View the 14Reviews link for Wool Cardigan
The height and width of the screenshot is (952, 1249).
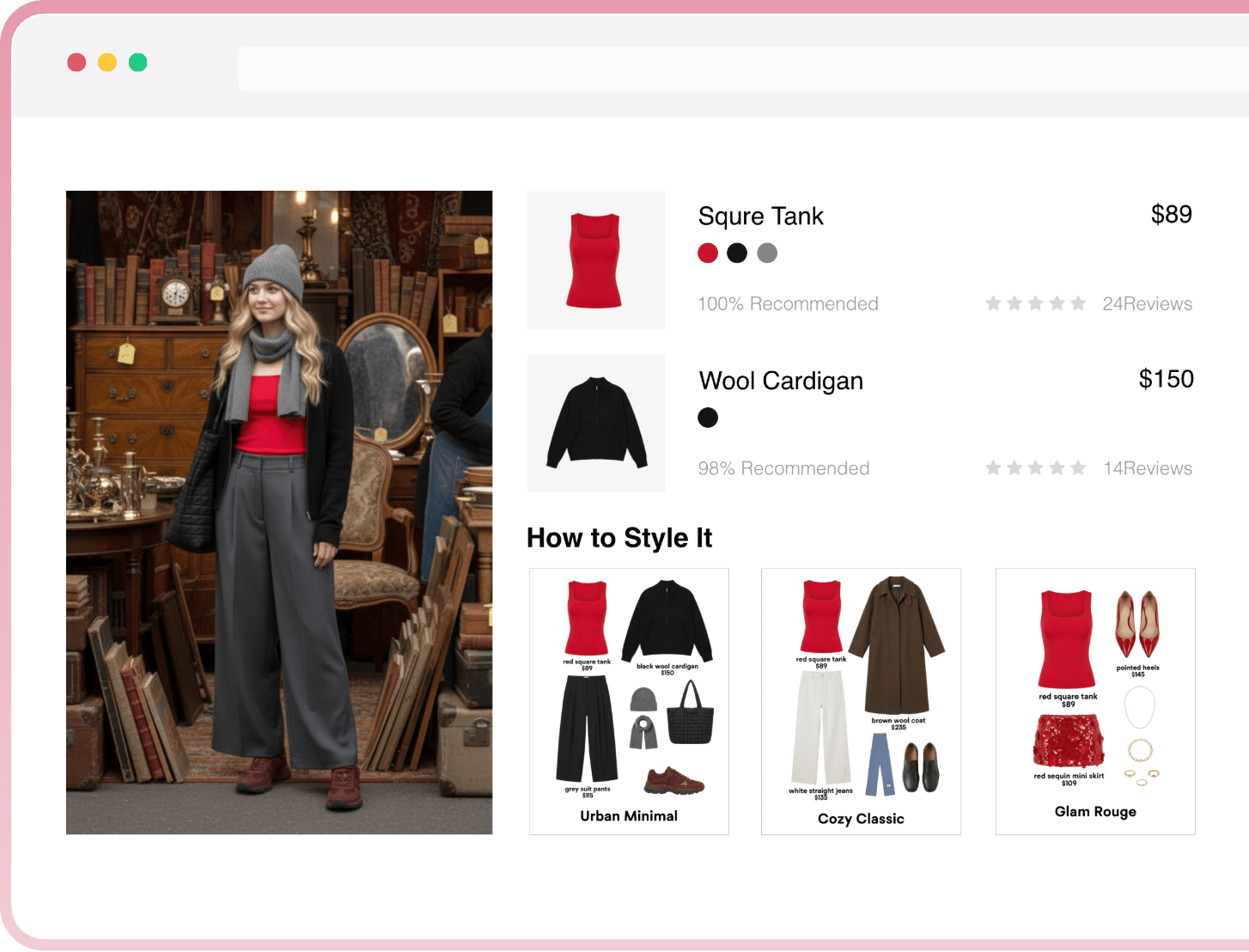1148,468
